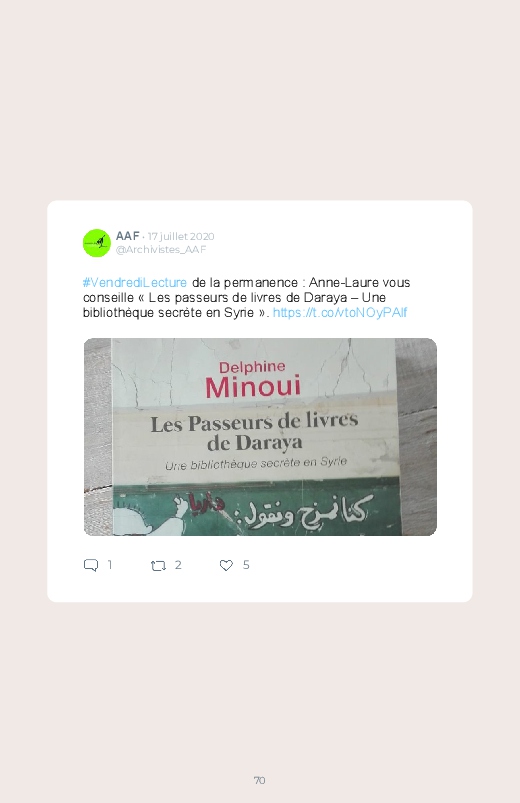Click the Delphine Minoui author name on cover
This screenshot has height=803, width=520.
pos(253,380)
